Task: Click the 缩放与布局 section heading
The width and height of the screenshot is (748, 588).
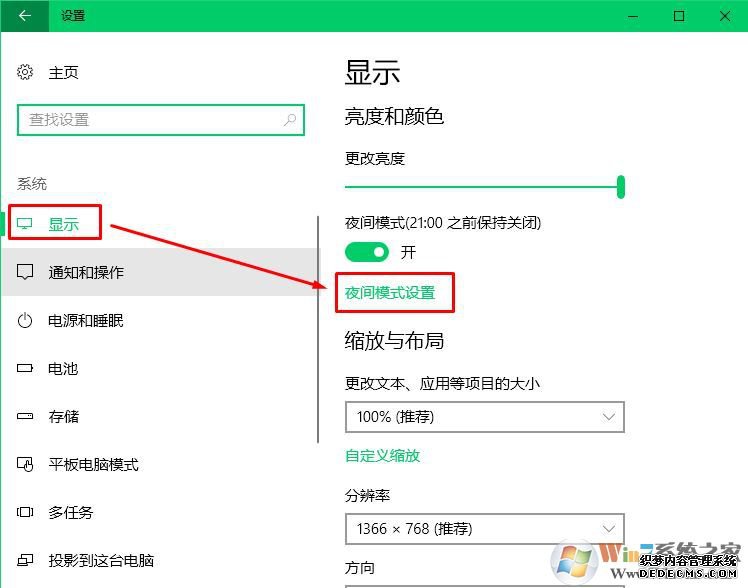Action: (395, 340)
